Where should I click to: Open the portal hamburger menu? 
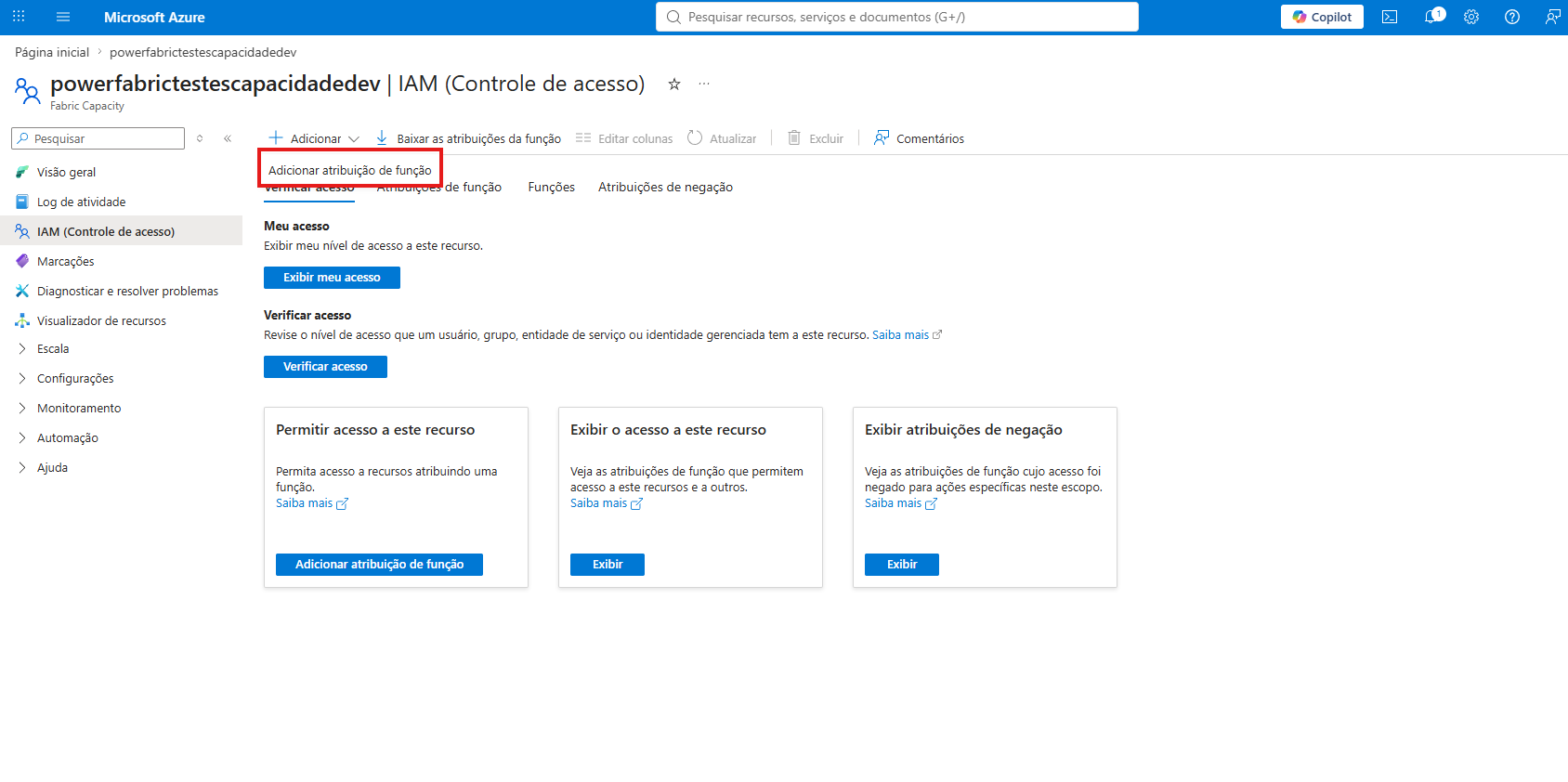63,17
